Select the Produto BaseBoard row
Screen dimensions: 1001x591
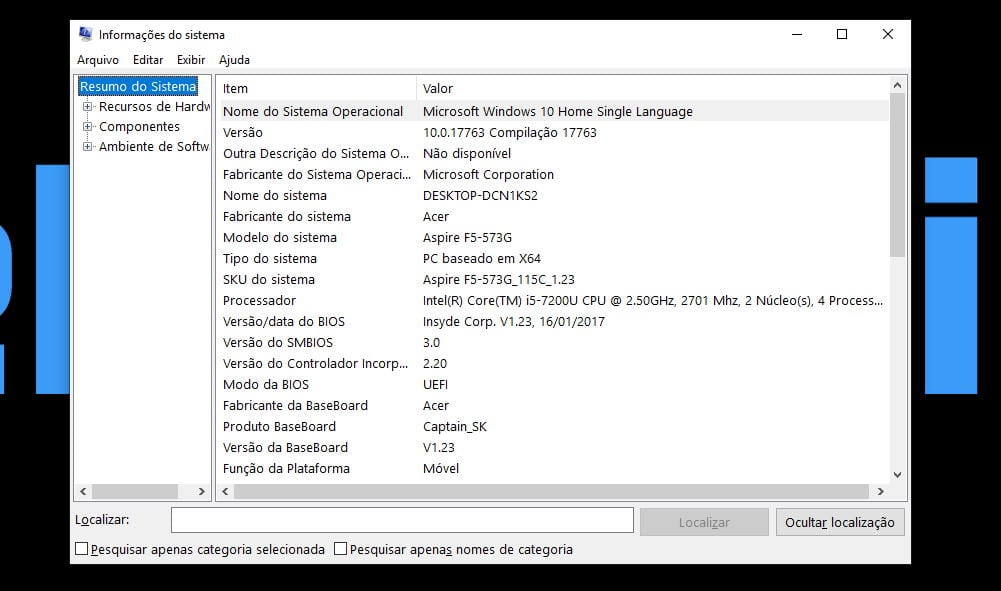554,427
